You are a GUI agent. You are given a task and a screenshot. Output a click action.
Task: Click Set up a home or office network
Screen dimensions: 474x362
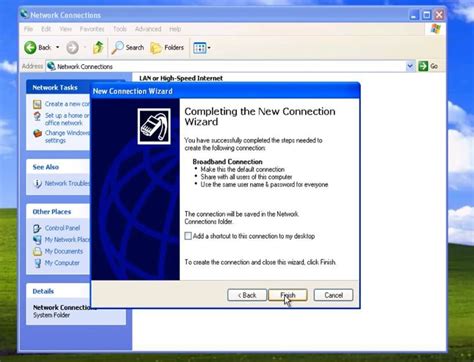tap(67, 119)
